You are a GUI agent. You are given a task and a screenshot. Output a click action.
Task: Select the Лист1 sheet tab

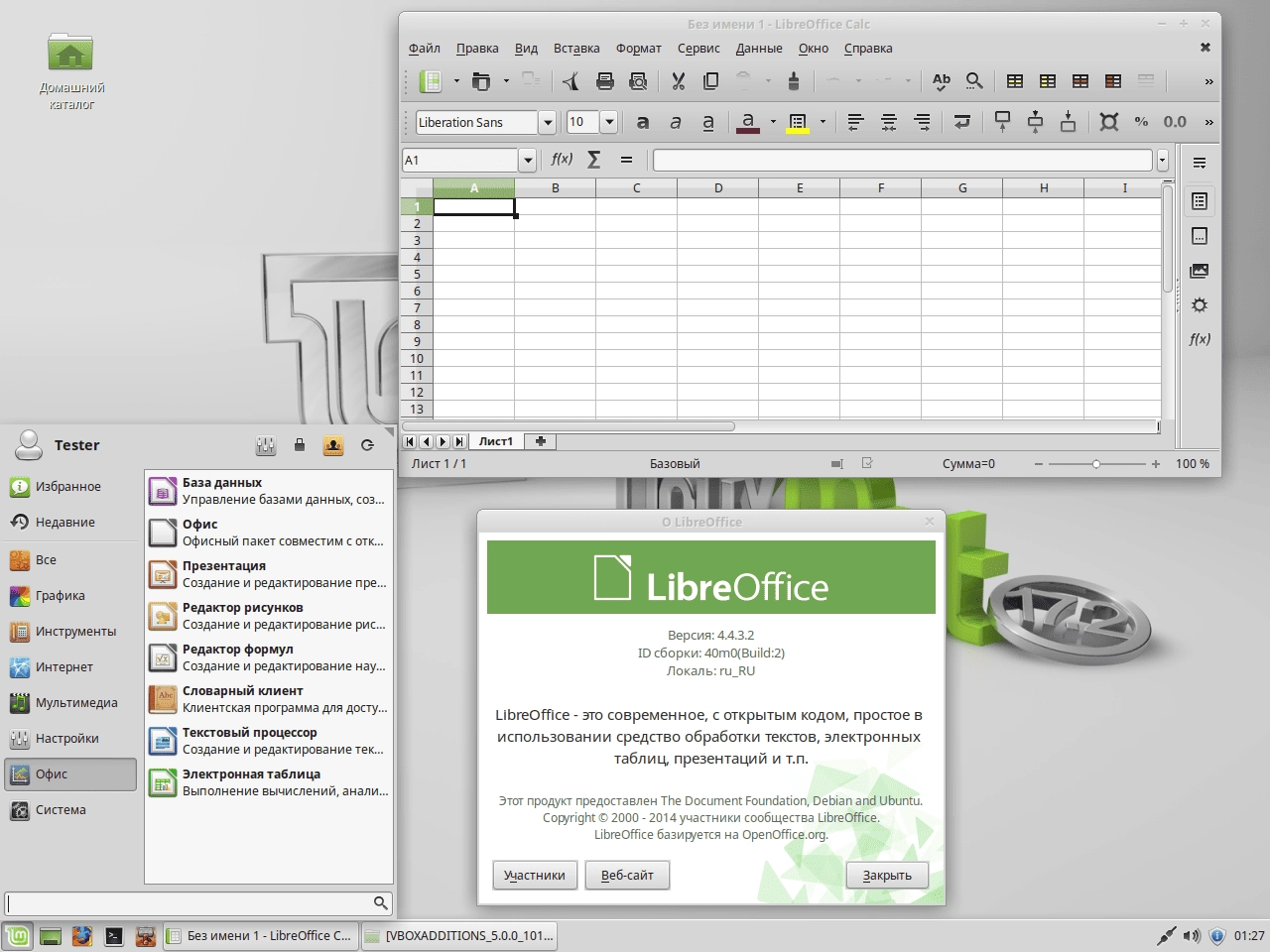coord(496,441)
